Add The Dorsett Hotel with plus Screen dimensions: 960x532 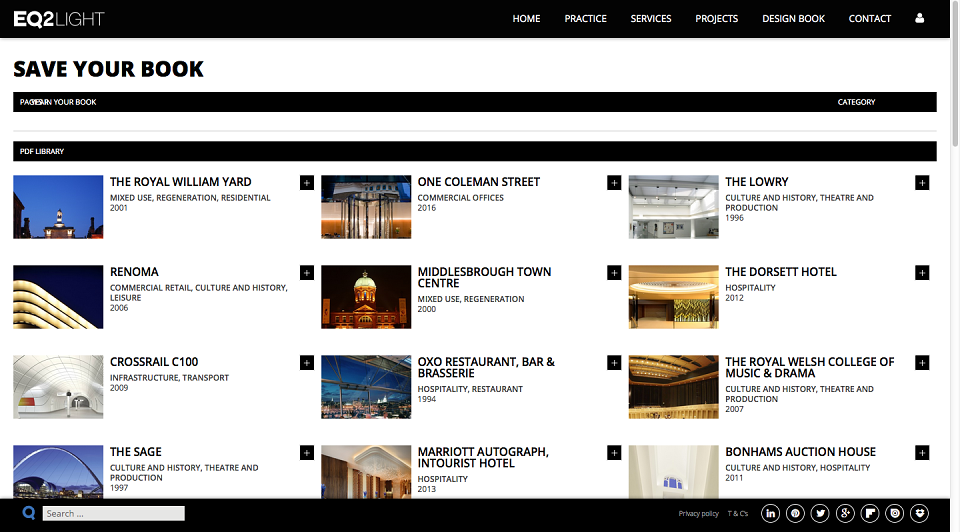(922, 272)
